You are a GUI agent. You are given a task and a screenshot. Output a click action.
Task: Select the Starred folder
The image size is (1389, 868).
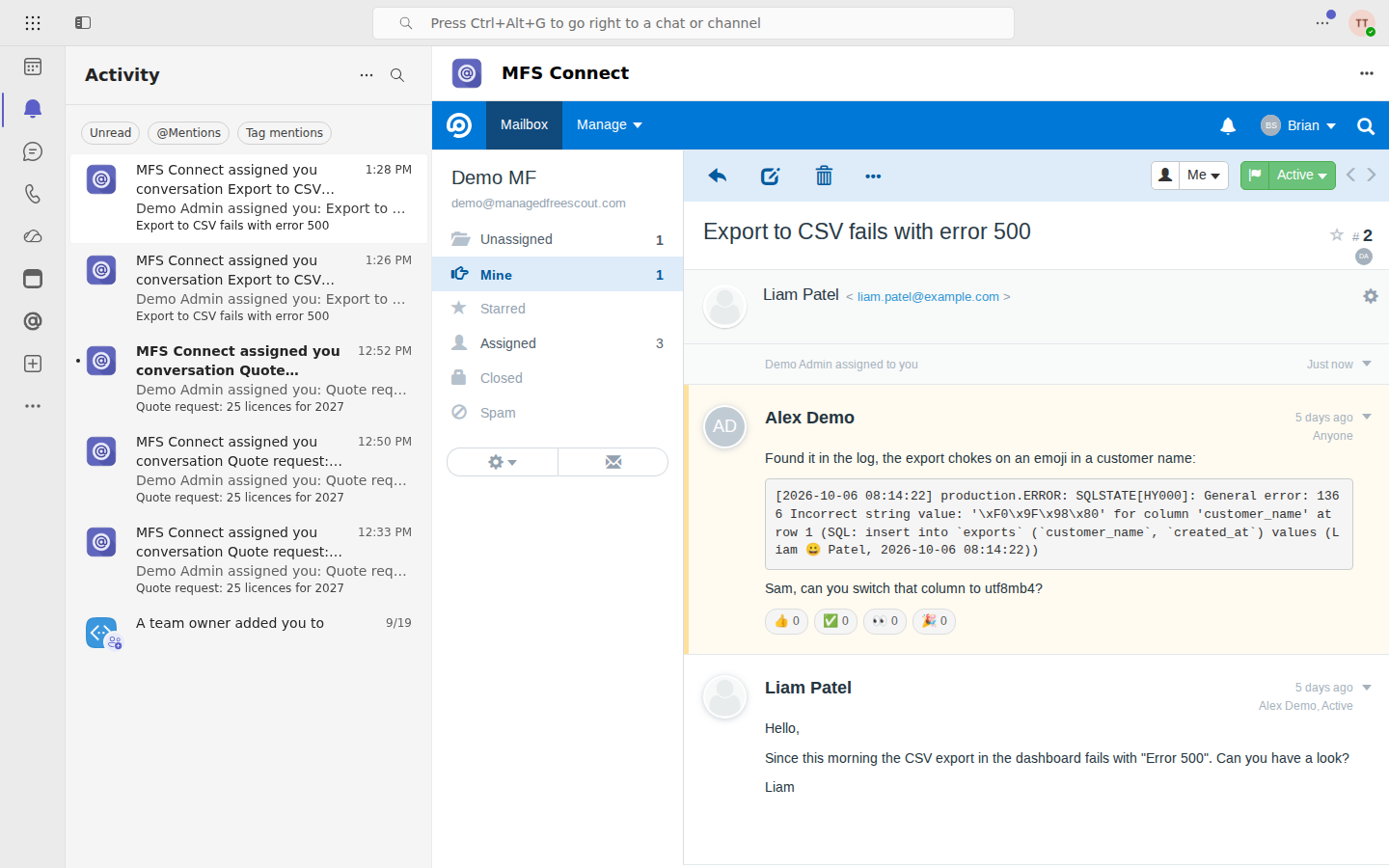(x=558, y=309)
